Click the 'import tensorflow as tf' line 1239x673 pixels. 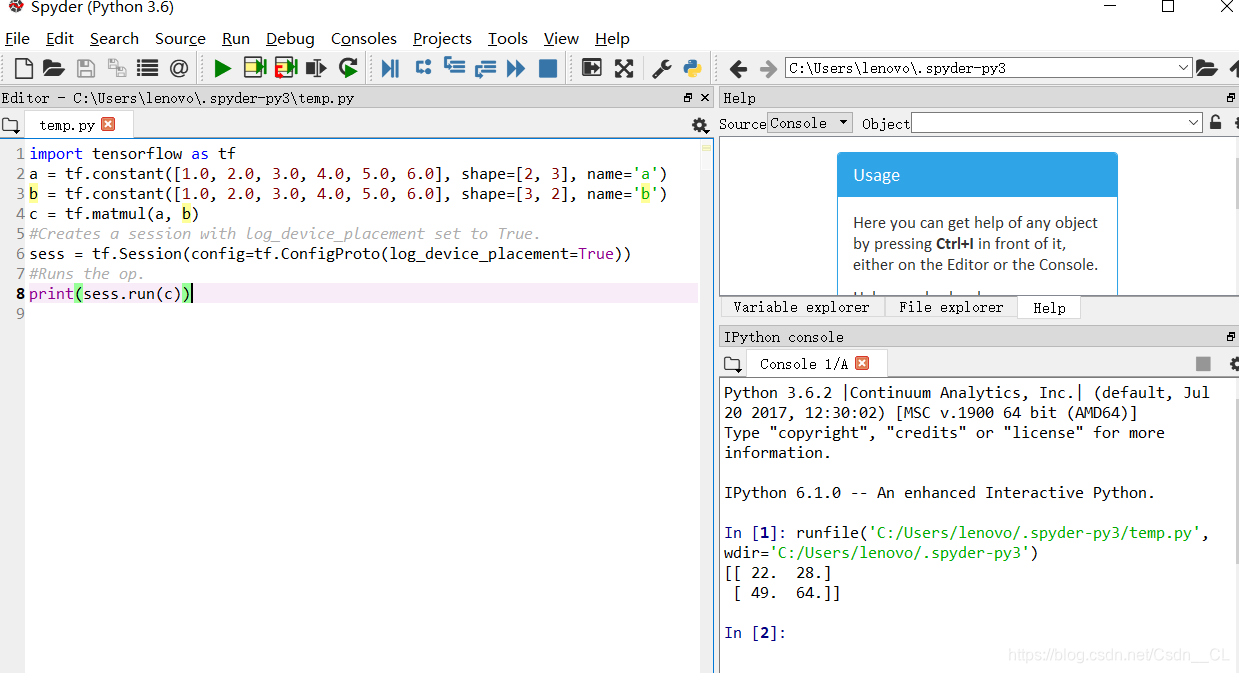click(132, 154)
